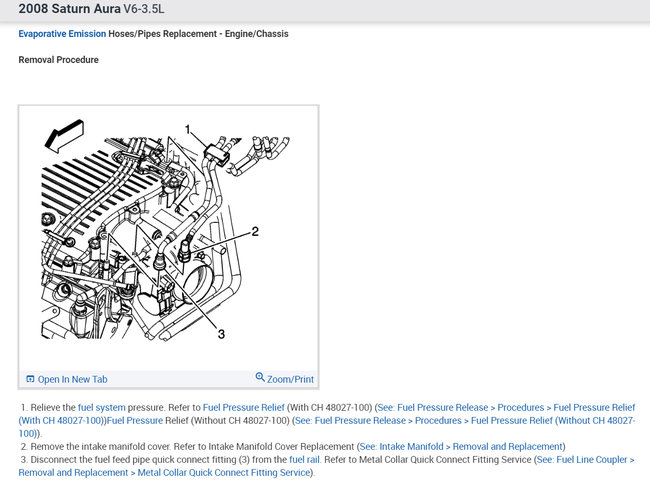
Task: Open 'See: Fuel Line Coupler' link
Action: click(327, 466)
